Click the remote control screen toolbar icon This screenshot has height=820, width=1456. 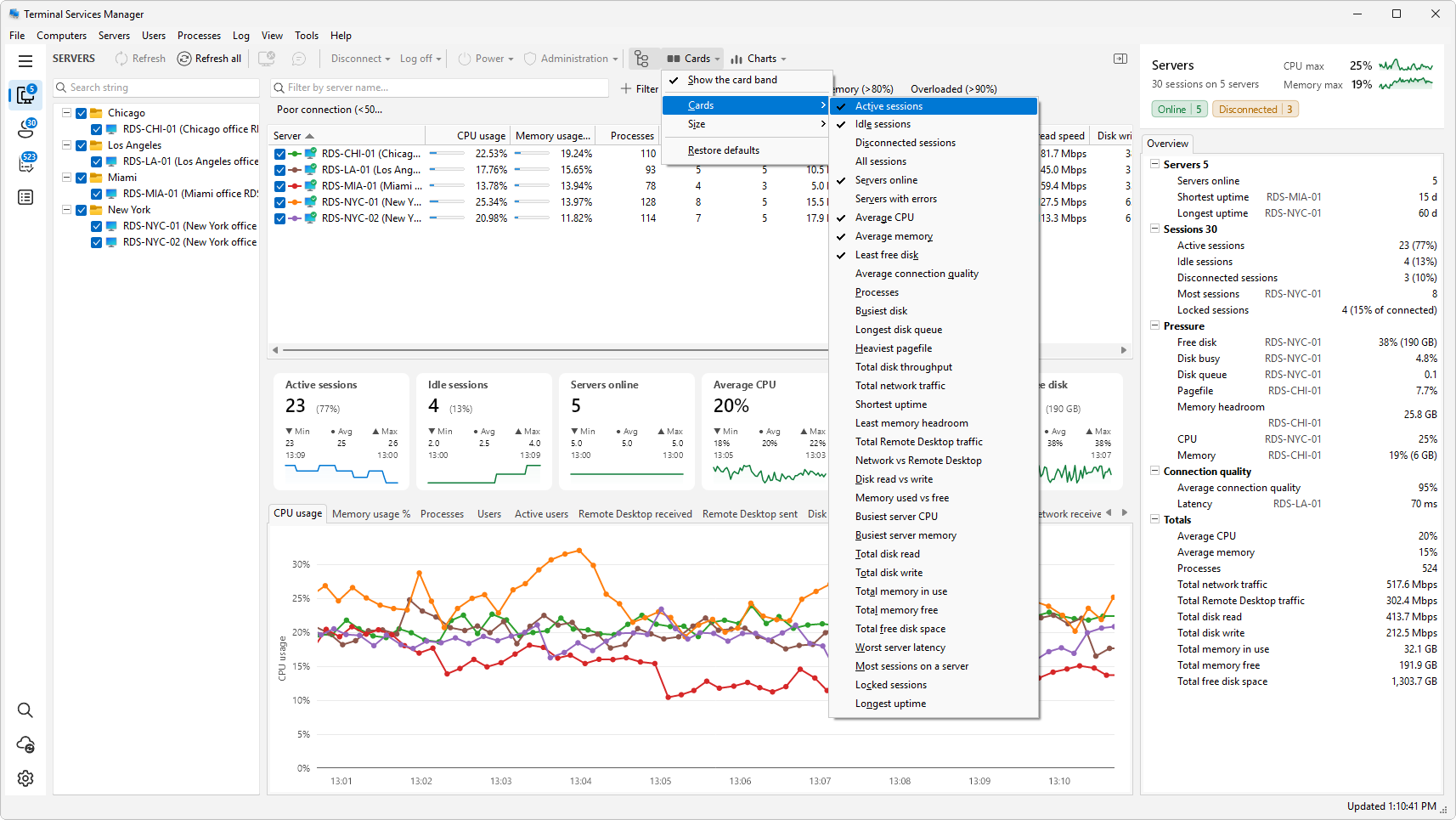pyautogui.click(x=267, y=59)
